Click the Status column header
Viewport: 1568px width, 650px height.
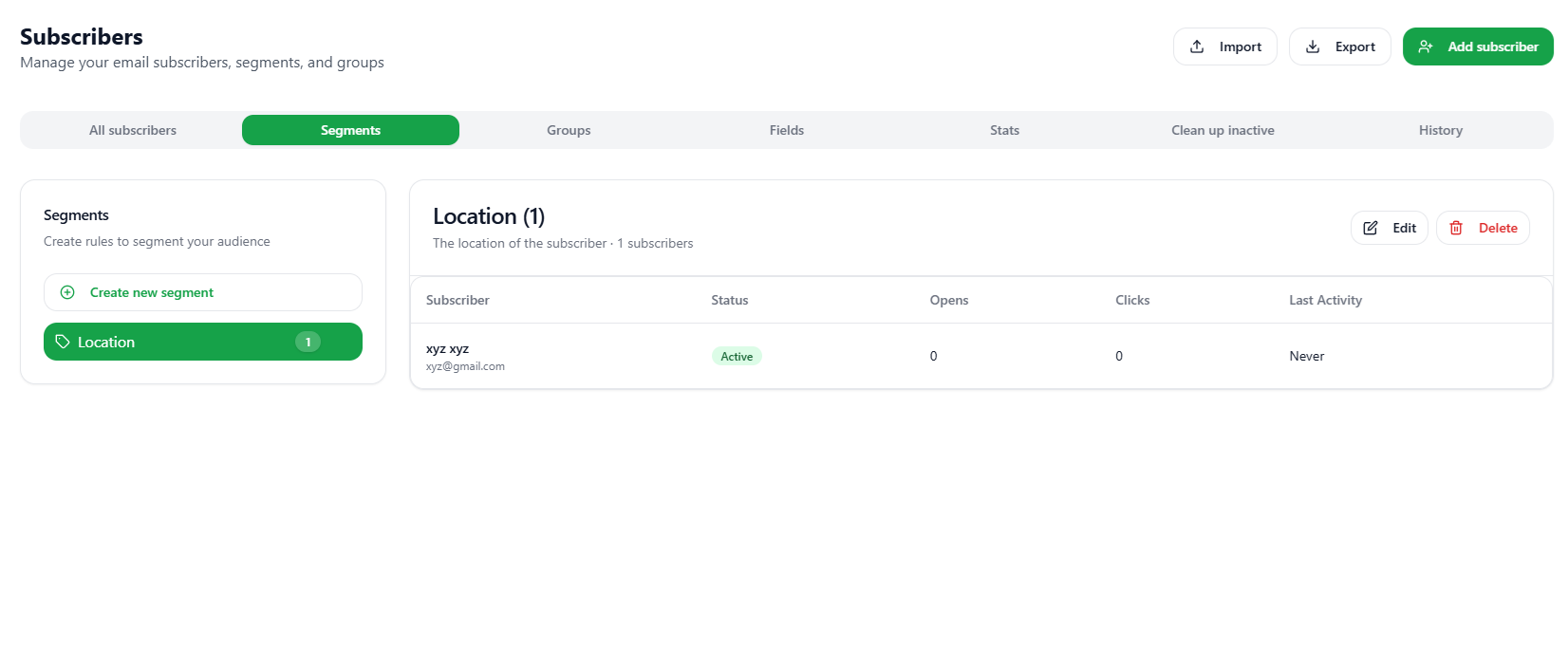point(730,300)
